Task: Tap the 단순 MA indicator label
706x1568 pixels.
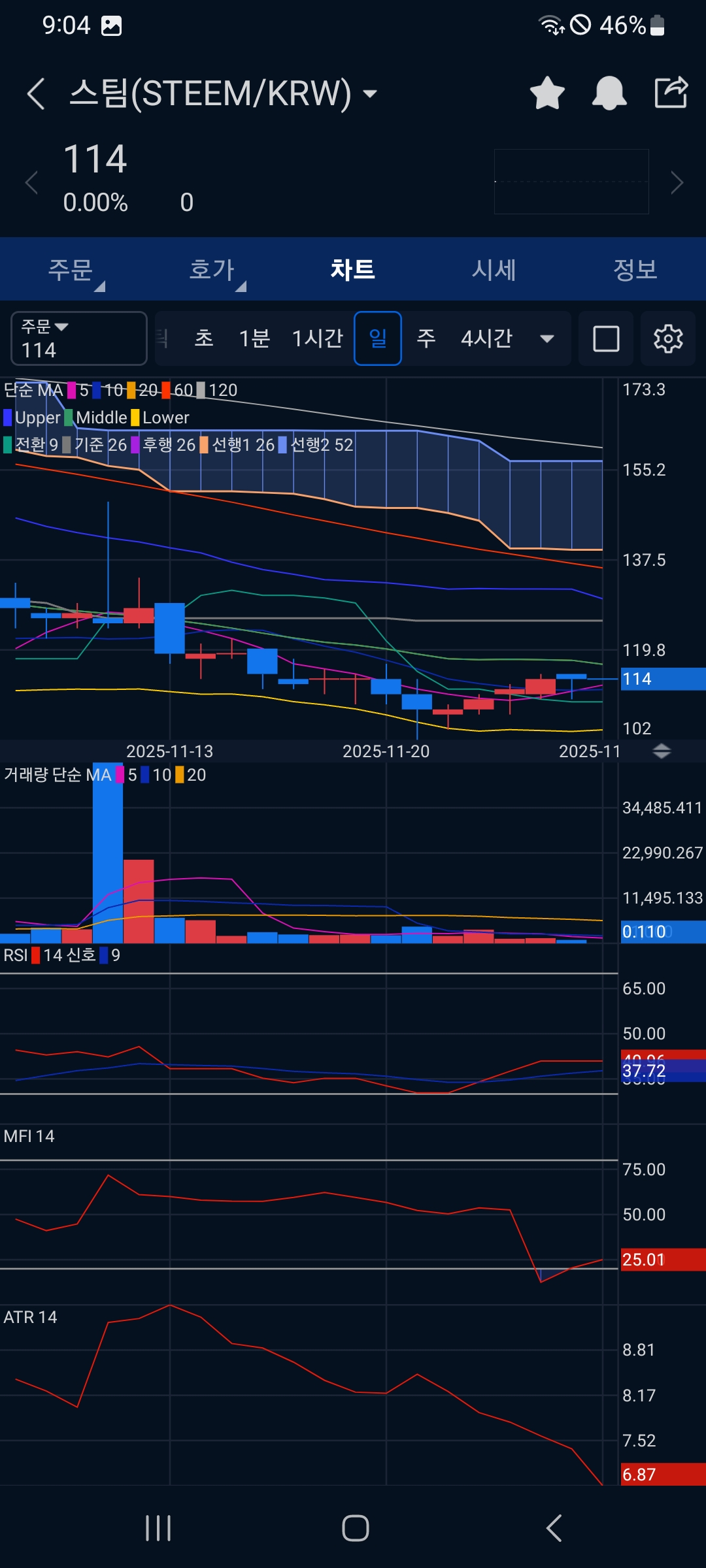Action: click(x=33, y=390)
